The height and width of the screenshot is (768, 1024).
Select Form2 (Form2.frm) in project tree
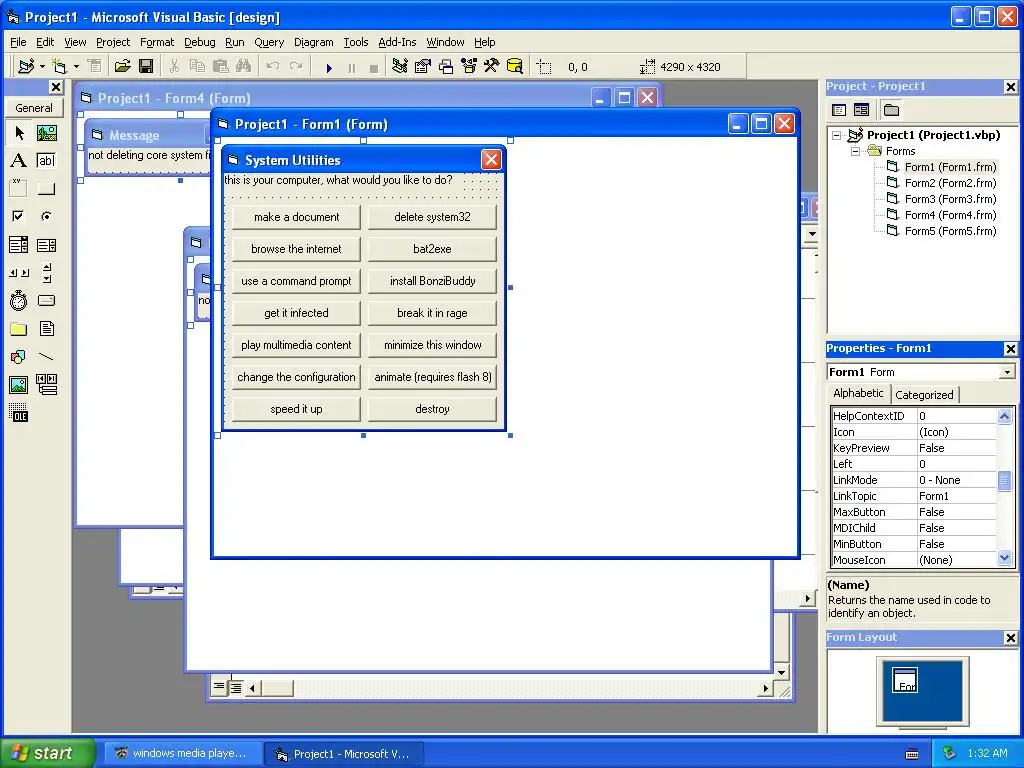950,184
